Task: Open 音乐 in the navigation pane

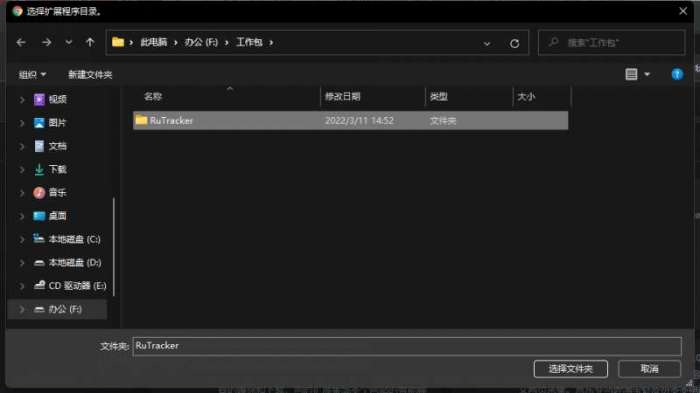Action: [57, 192]
